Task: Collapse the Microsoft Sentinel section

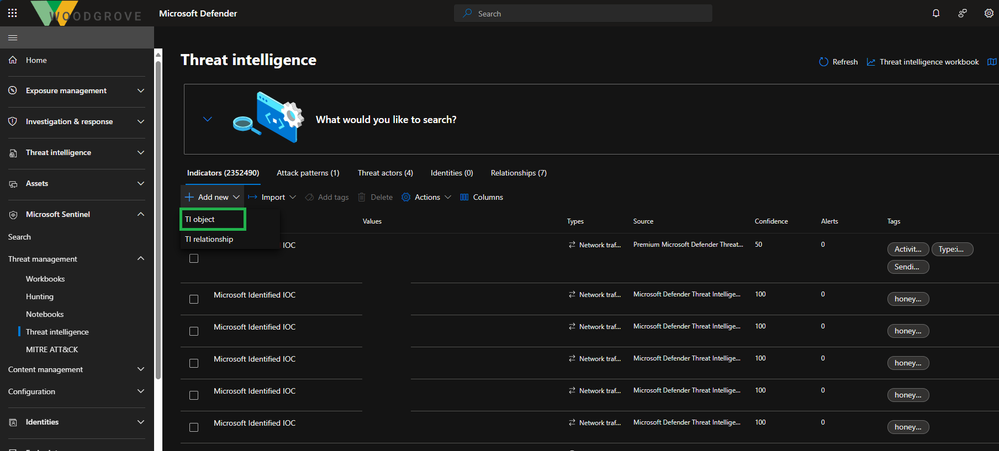Action: point(141,215)
